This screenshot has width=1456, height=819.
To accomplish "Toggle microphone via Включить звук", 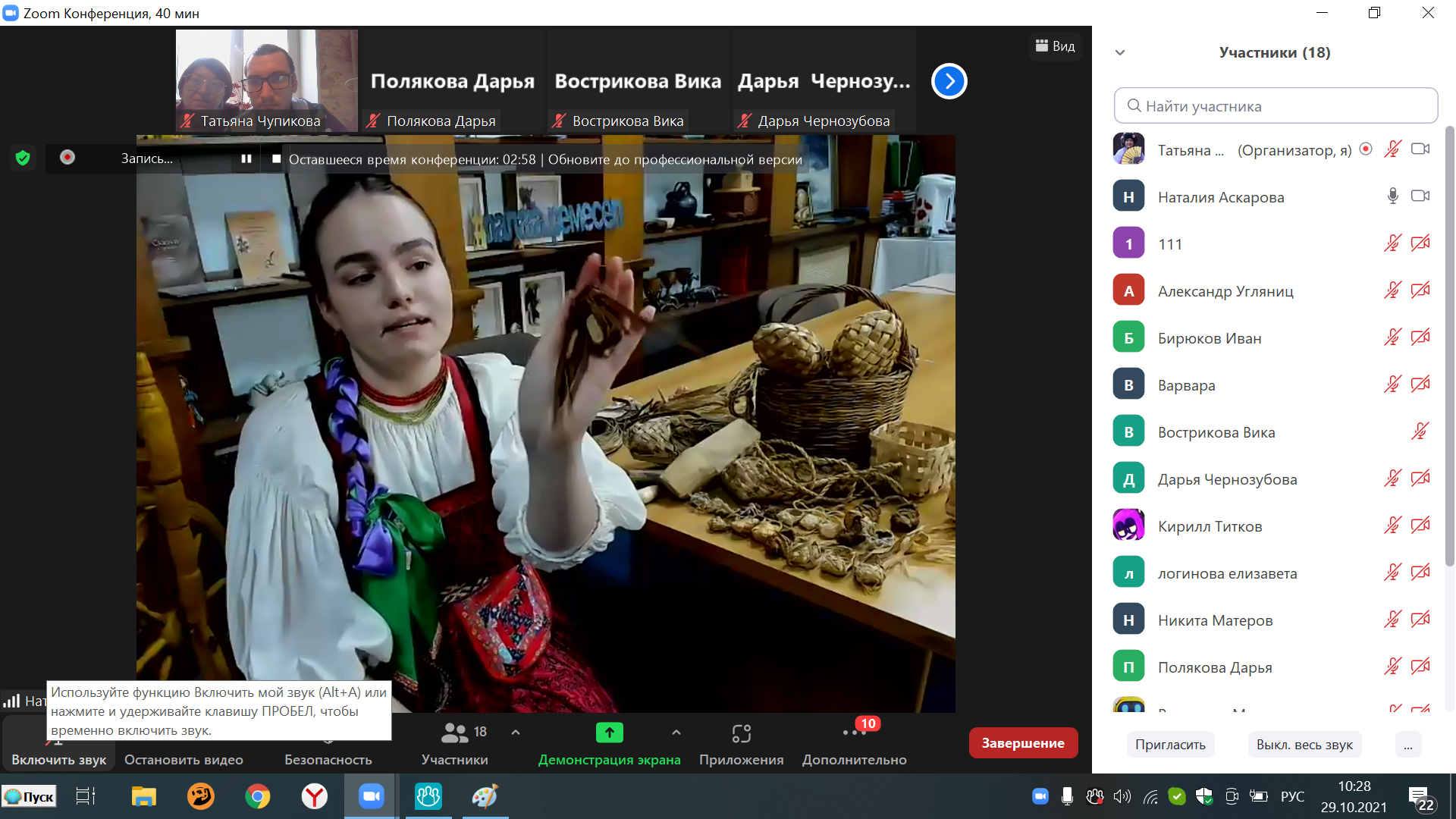I will point(58,744).
